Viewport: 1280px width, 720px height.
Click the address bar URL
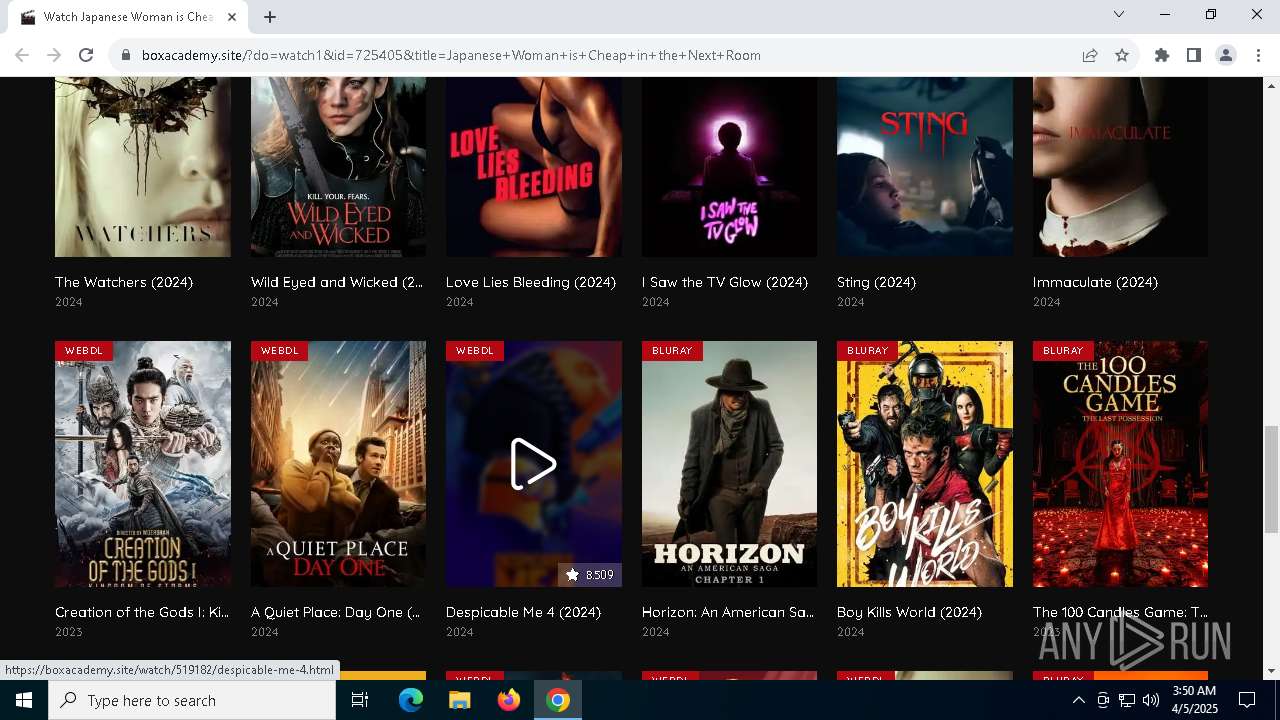click(451, 55)
